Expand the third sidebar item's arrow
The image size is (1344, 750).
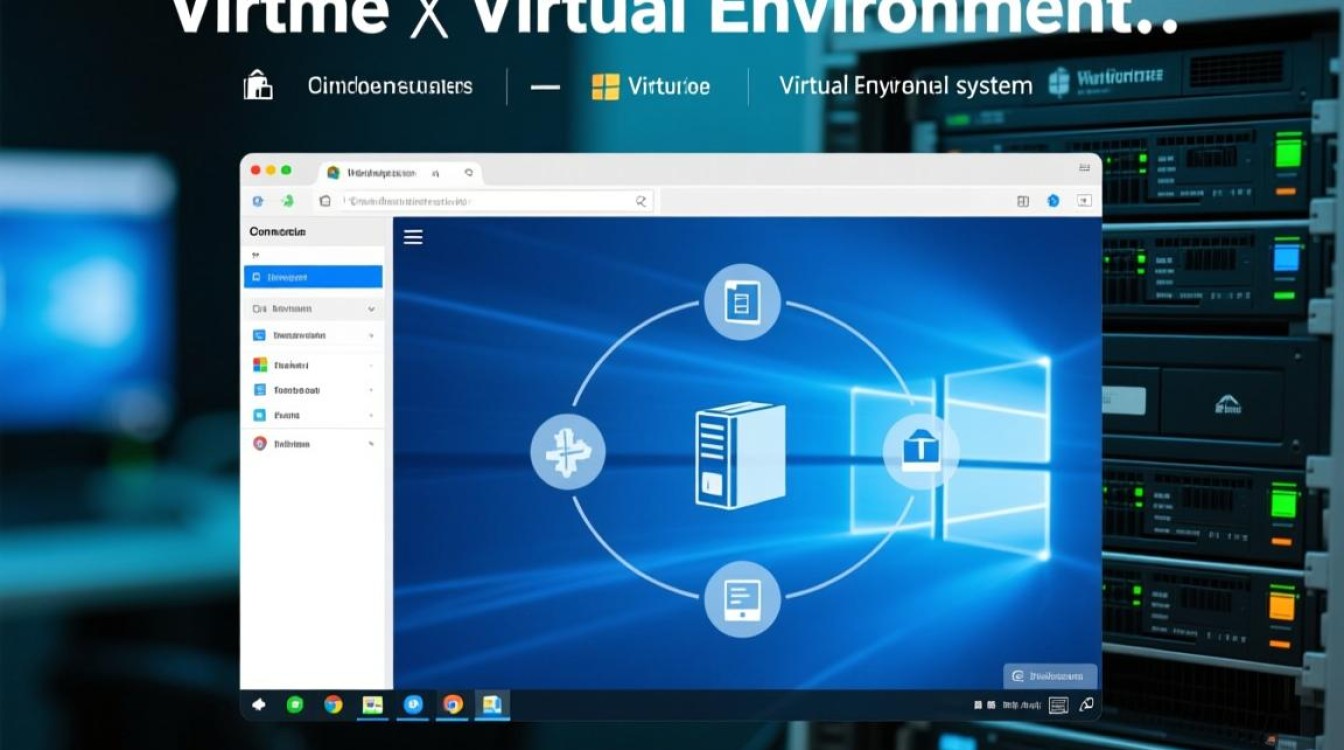(371, 336)
